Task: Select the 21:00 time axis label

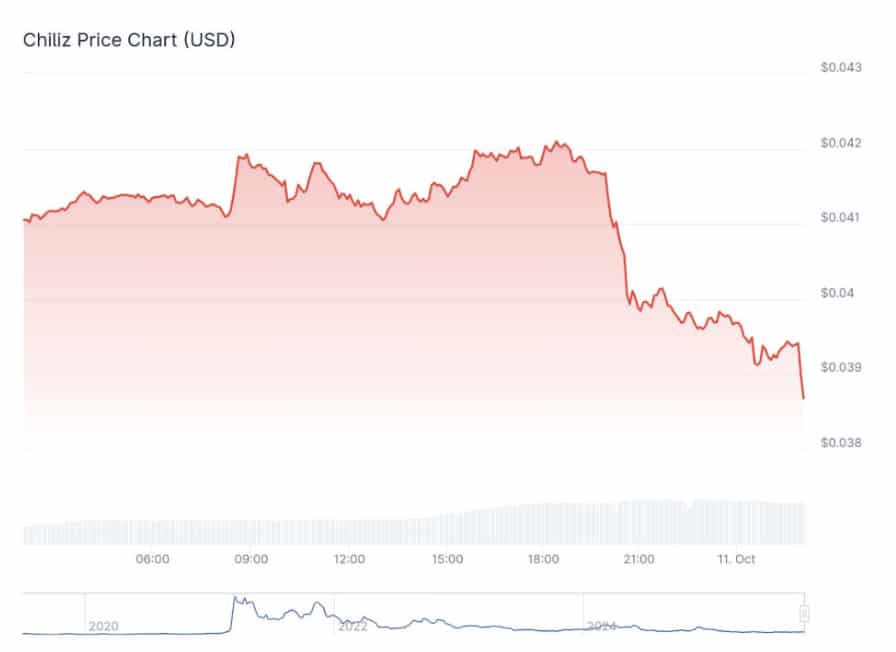Action: coord(638,560)
